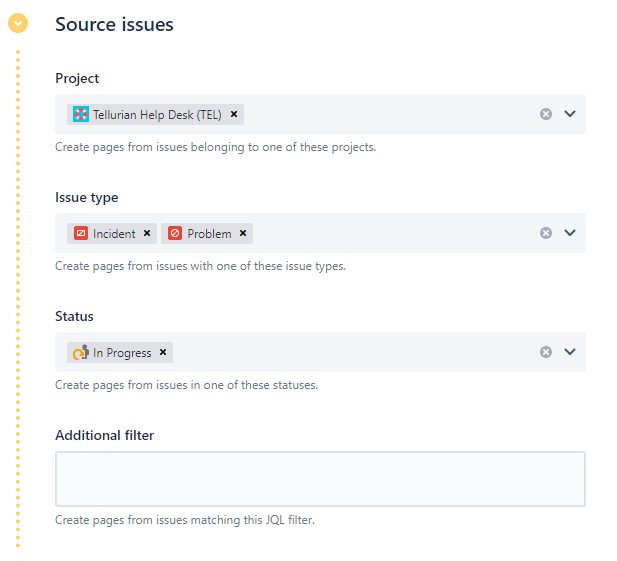The image size is (617, 561).
Task: Open the Issue type dropdown
Action: tap(570, 233)
